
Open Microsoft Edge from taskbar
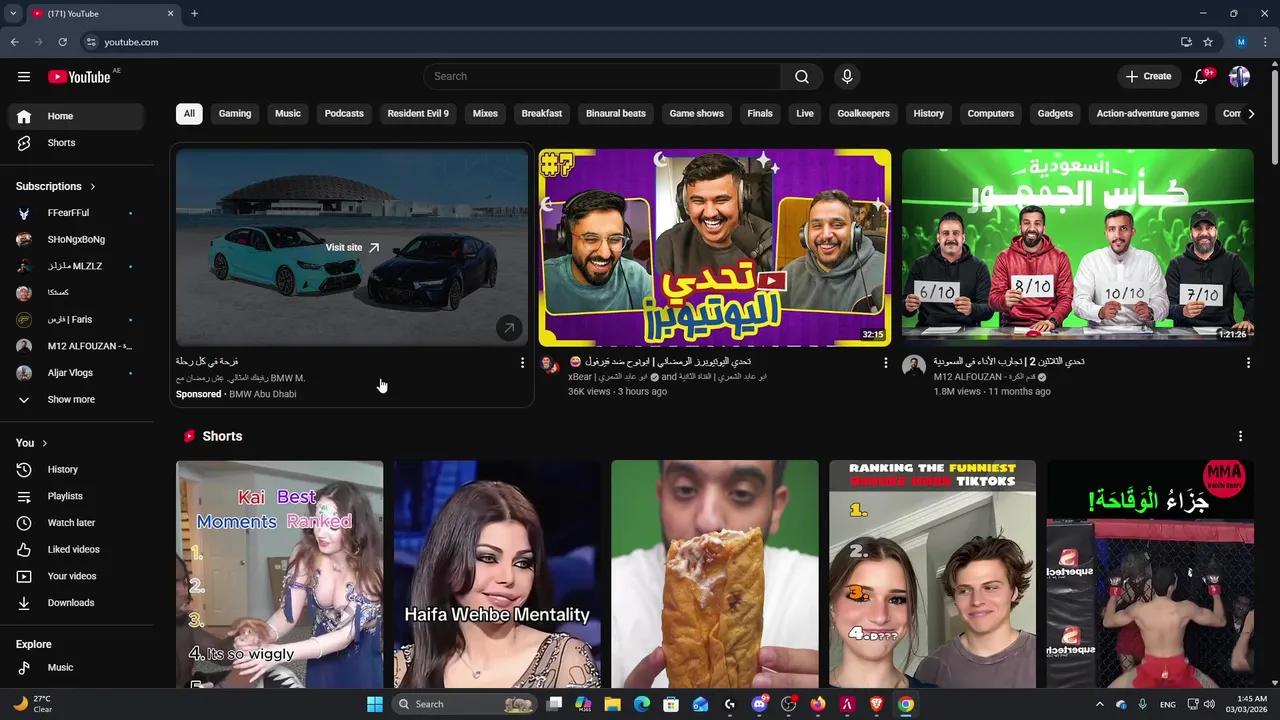(x=642, y=704)
